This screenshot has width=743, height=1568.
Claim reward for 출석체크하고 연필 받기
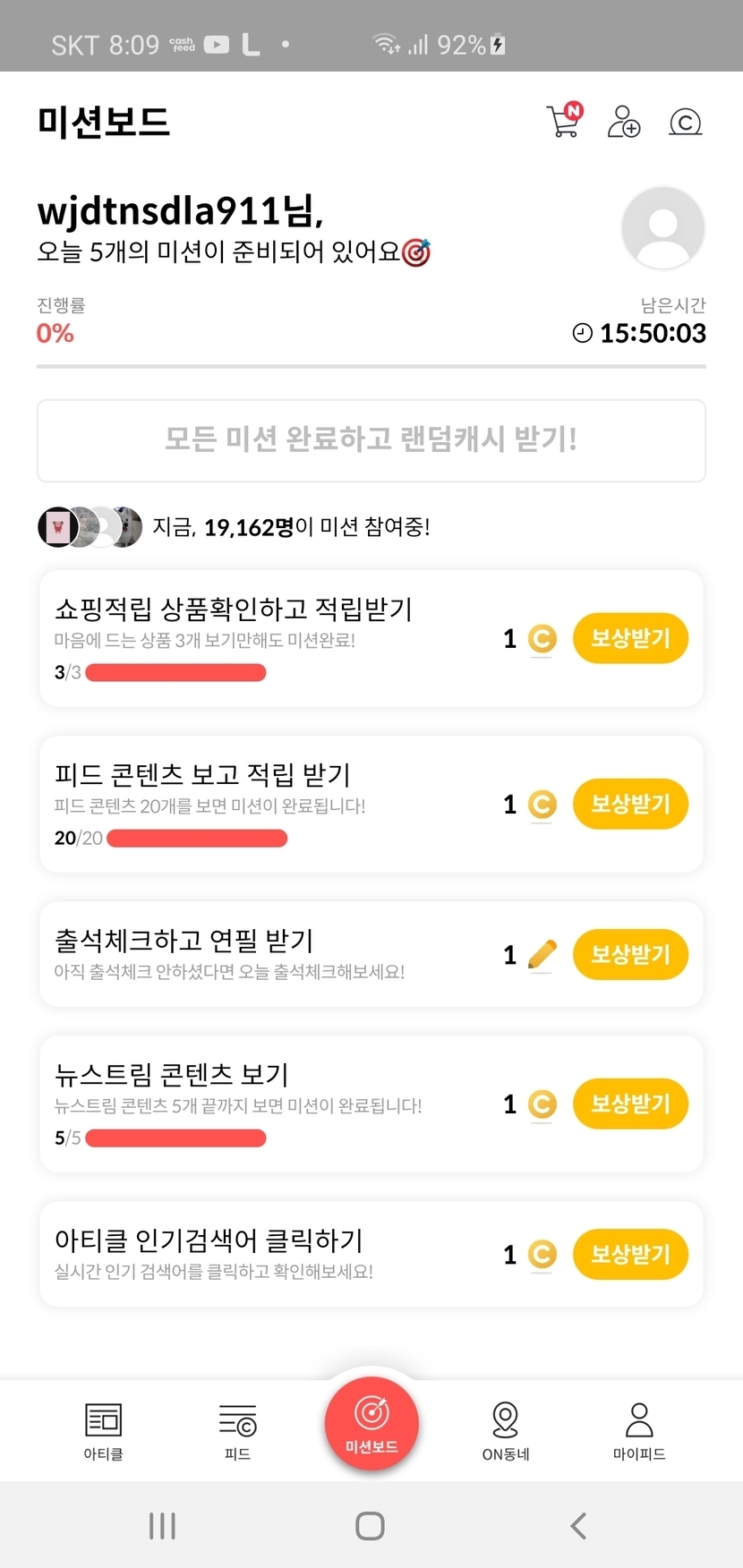pyautogui.click(x=630, y=954)
